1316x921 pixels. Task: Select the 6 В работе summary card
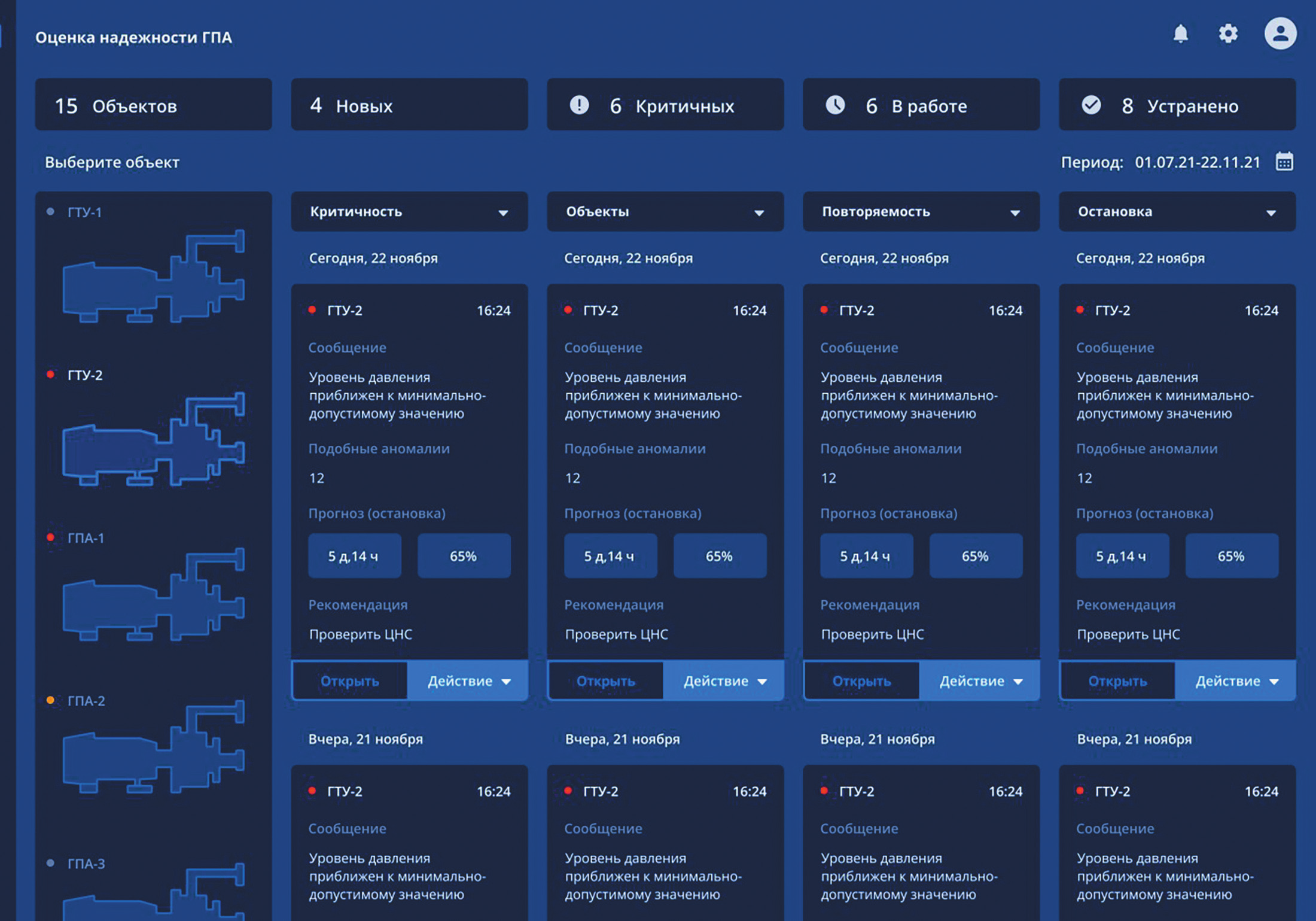tap(921, 105)
